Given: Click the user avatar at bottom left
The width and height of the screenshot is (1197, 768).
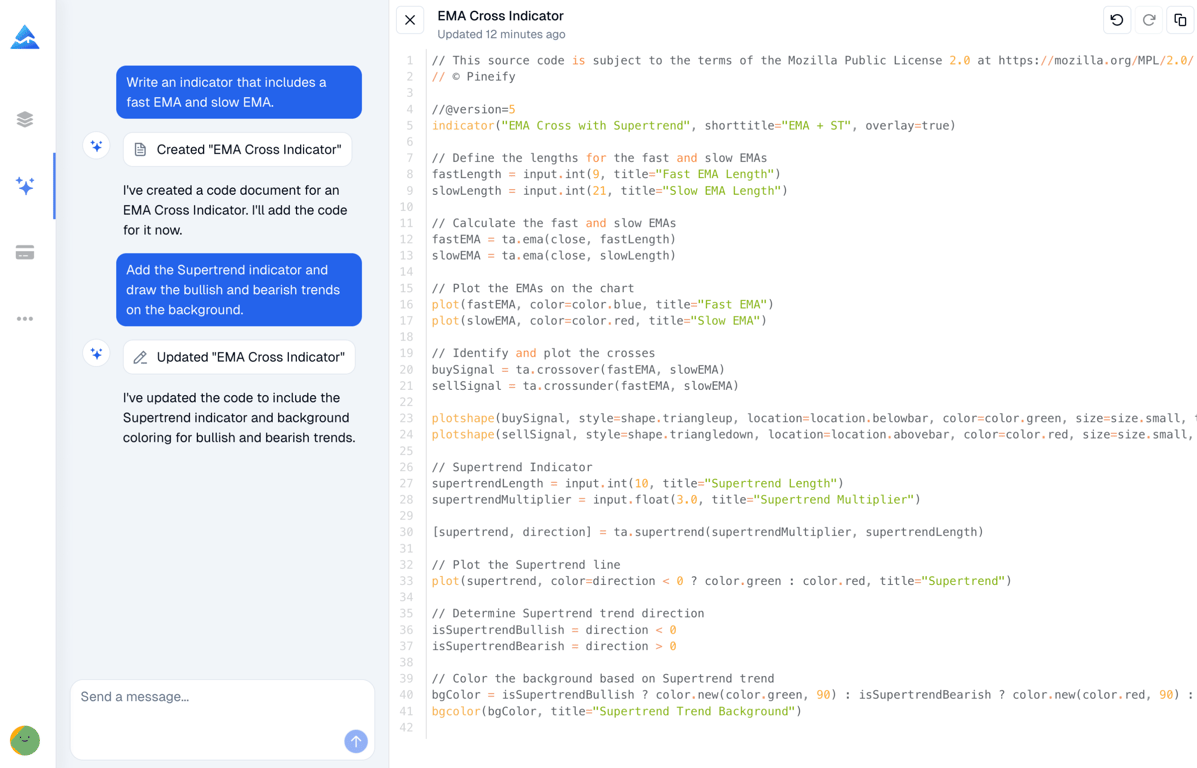Looking at the screenshot, I should tap(25, 740).
